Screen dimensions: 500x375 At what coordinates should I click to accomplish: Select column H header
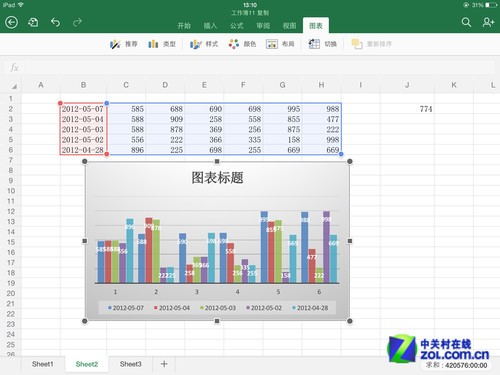pos(321,85)
